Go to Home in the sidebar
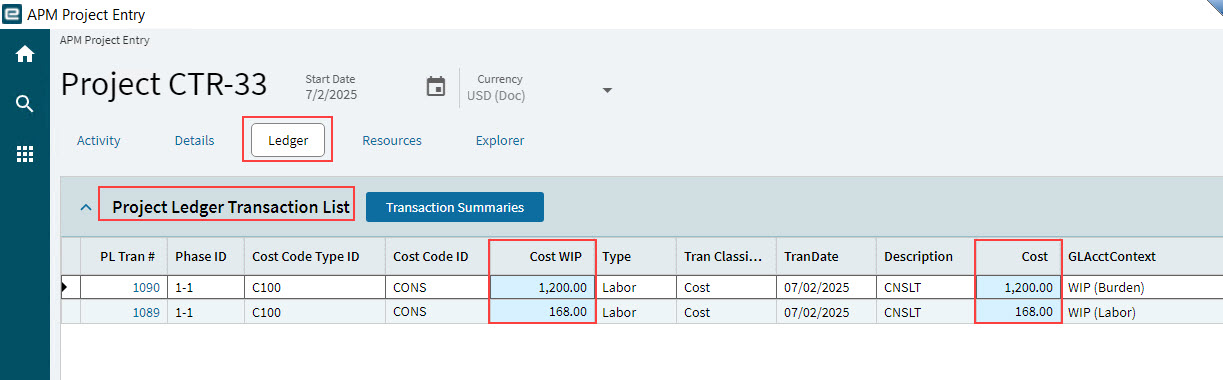This screenshot has width=1223, height=380. [x=25, y=54]
